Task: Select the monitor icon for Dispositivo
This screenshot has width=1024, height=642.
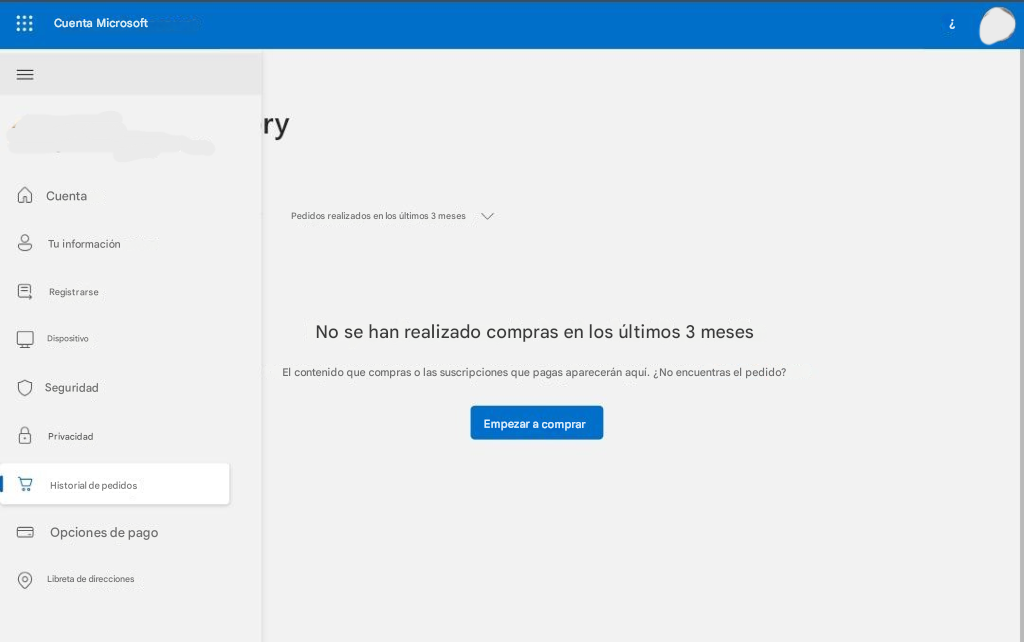Action: tap(25, 339)
